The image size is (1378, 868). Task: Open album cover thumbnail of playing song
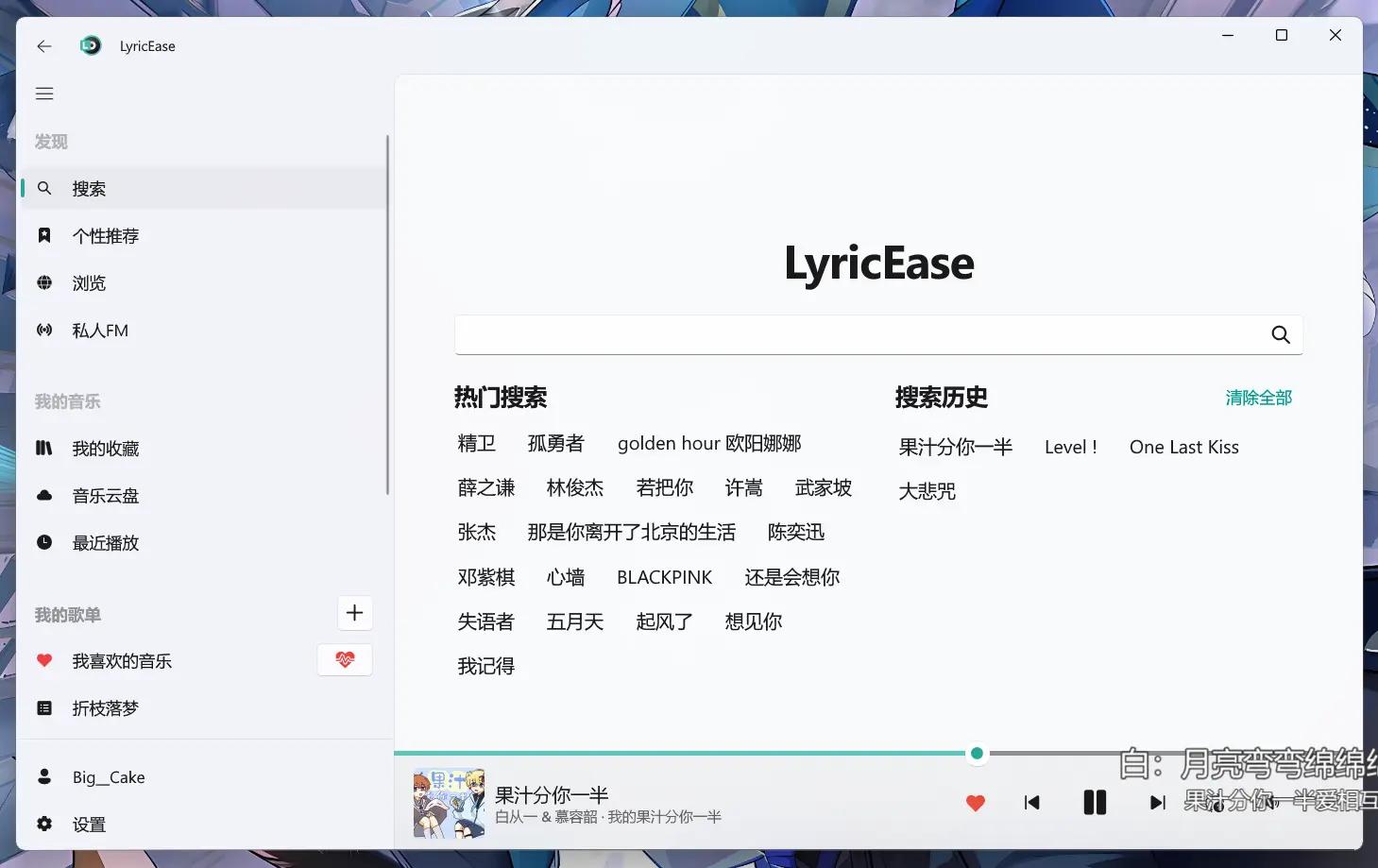click(x=449, y=804)
